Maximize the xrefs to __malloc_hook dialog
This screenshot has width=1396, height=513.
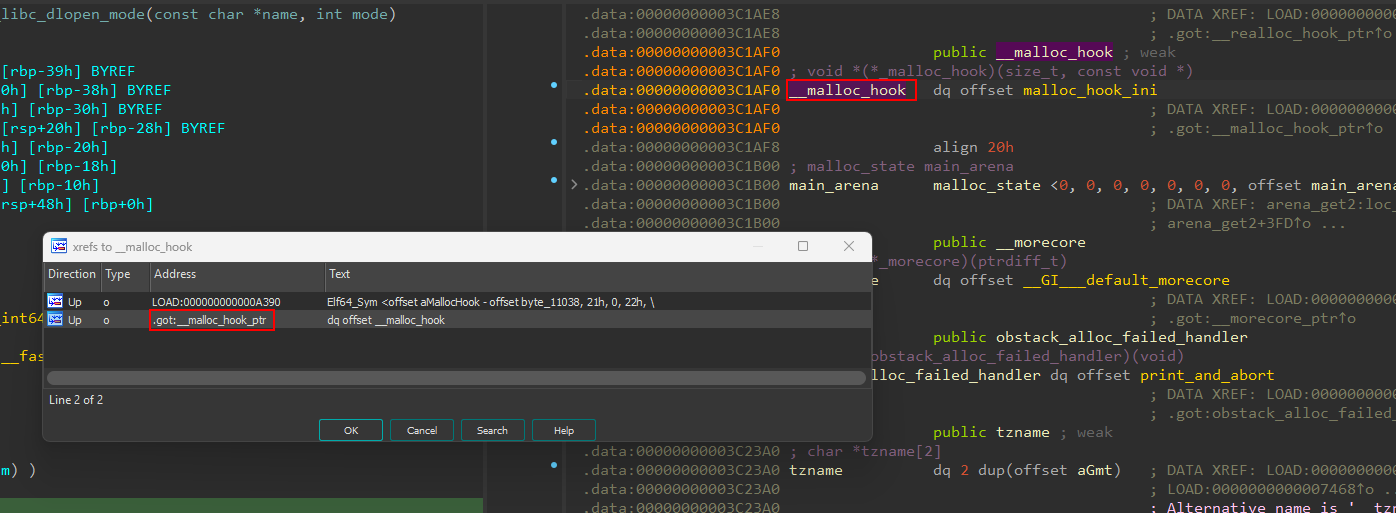coord(802,246)
